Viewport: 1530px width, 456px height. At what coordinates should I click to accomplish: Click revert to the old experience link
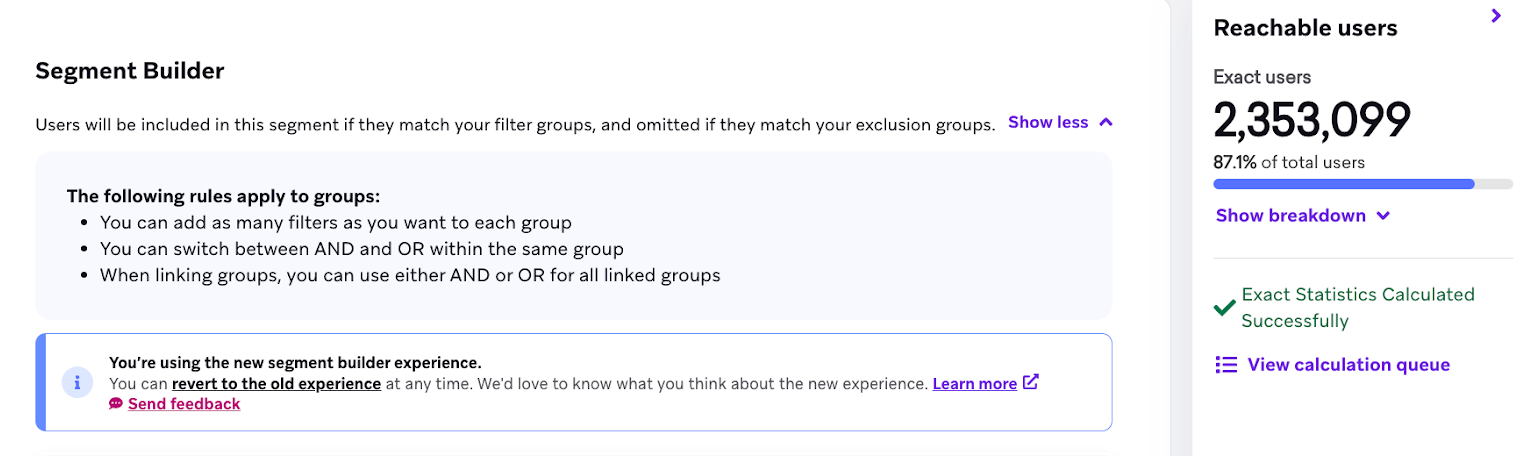tap(276, 384)
